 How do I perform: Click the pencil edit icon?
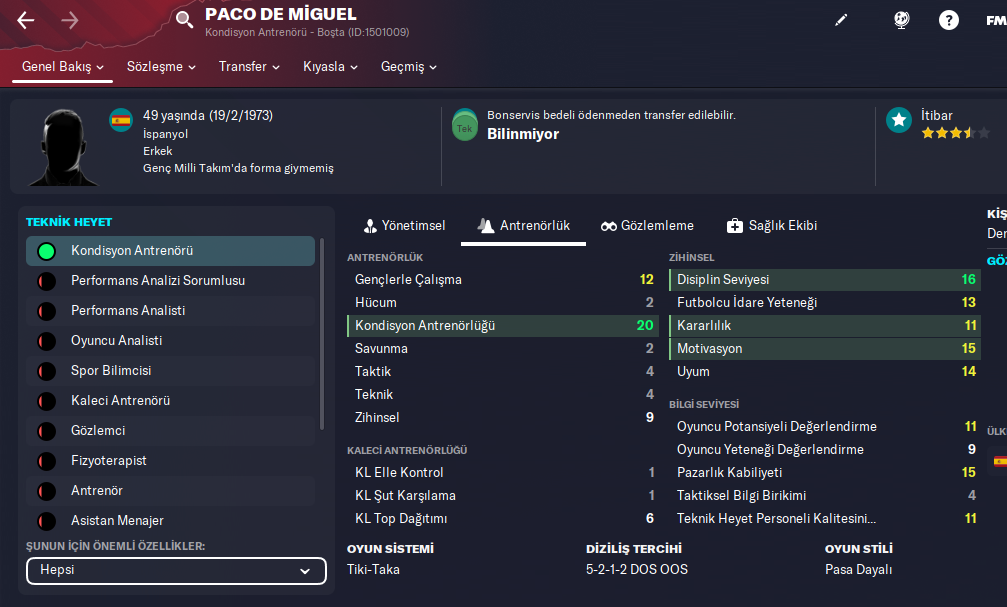click(841, 20)
